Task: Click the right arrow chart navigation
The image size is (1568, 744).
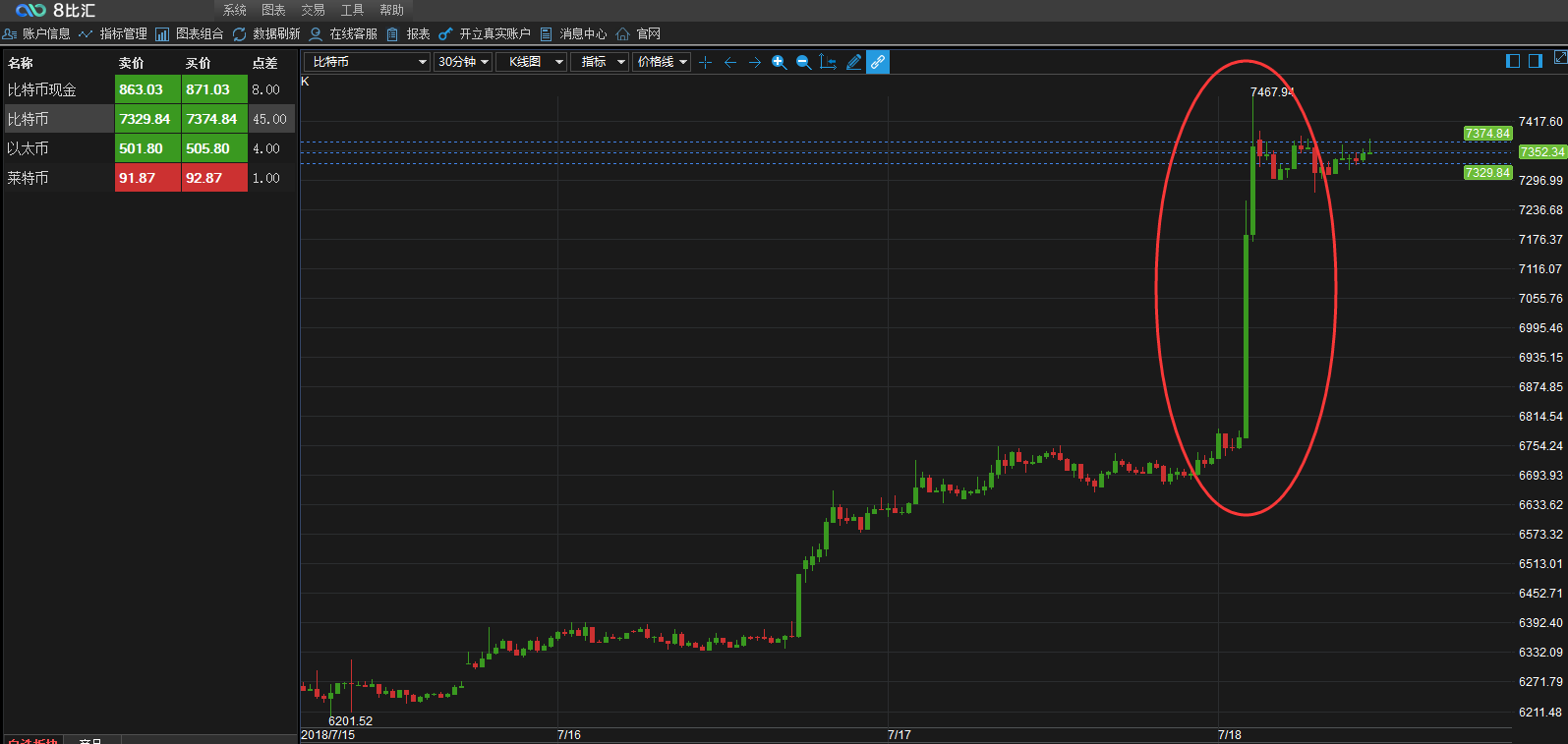Action: [x=754, y=62]
